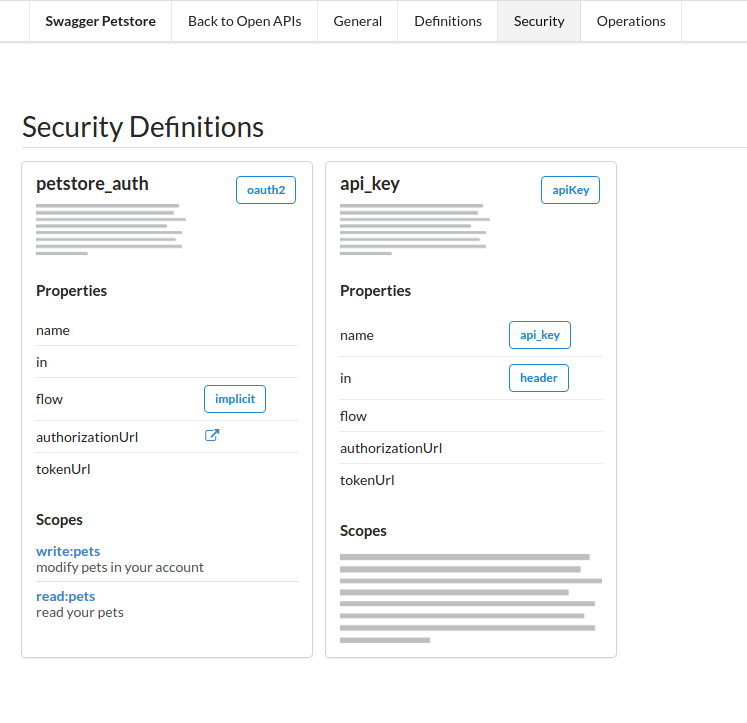Open the Swagger Petstore tab

(x=101, y=21)
